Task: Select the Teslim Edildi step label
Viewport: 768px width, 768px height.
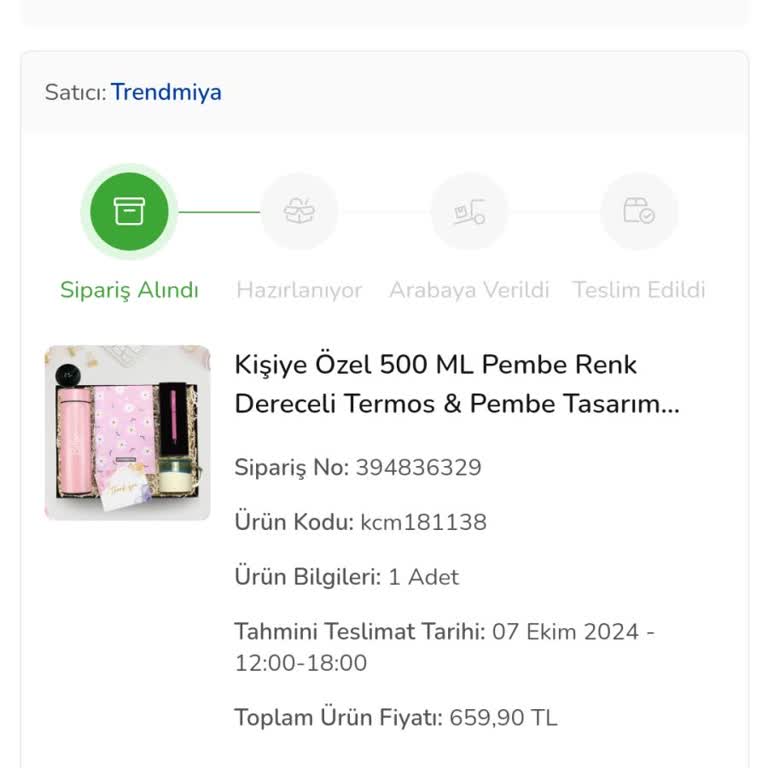Action: (x=639, y=290)
